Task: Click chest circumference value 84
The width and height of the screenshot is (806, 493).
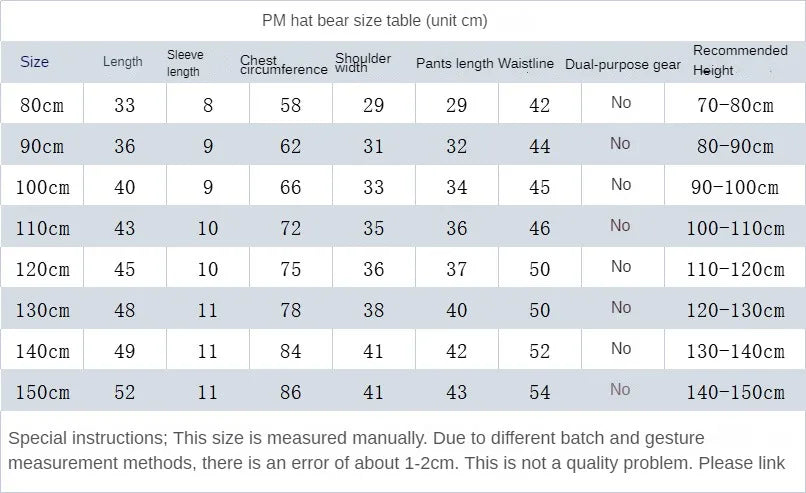Action: [290, 351]
